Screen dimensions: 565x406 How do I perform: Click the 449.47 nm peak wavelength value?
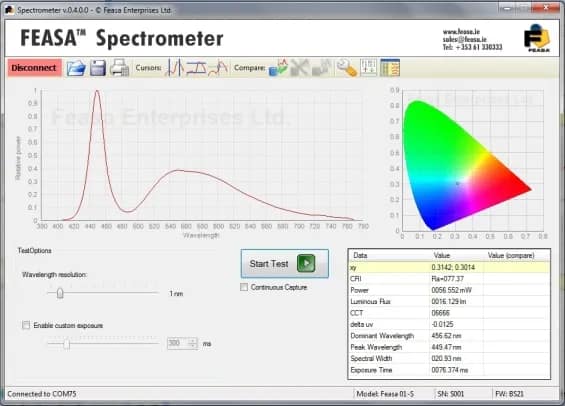point(446,347)
